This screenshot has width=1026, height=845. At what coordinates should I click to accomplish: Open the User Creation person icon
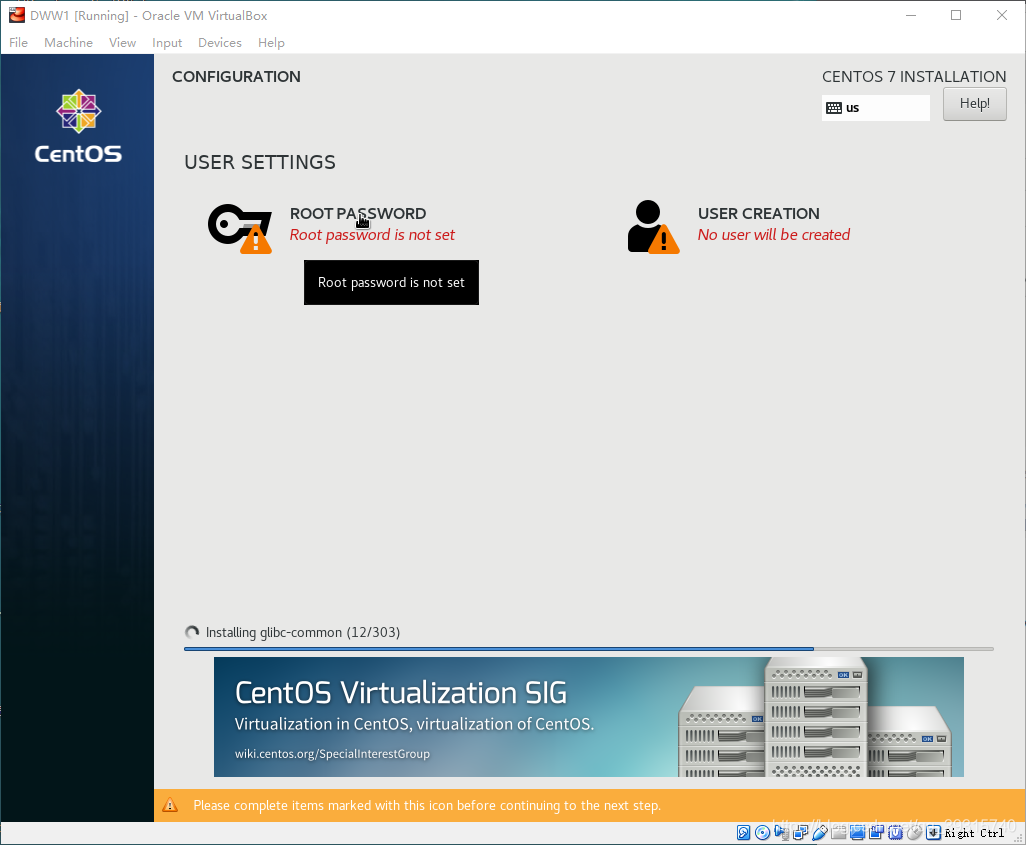pos(653,226)
